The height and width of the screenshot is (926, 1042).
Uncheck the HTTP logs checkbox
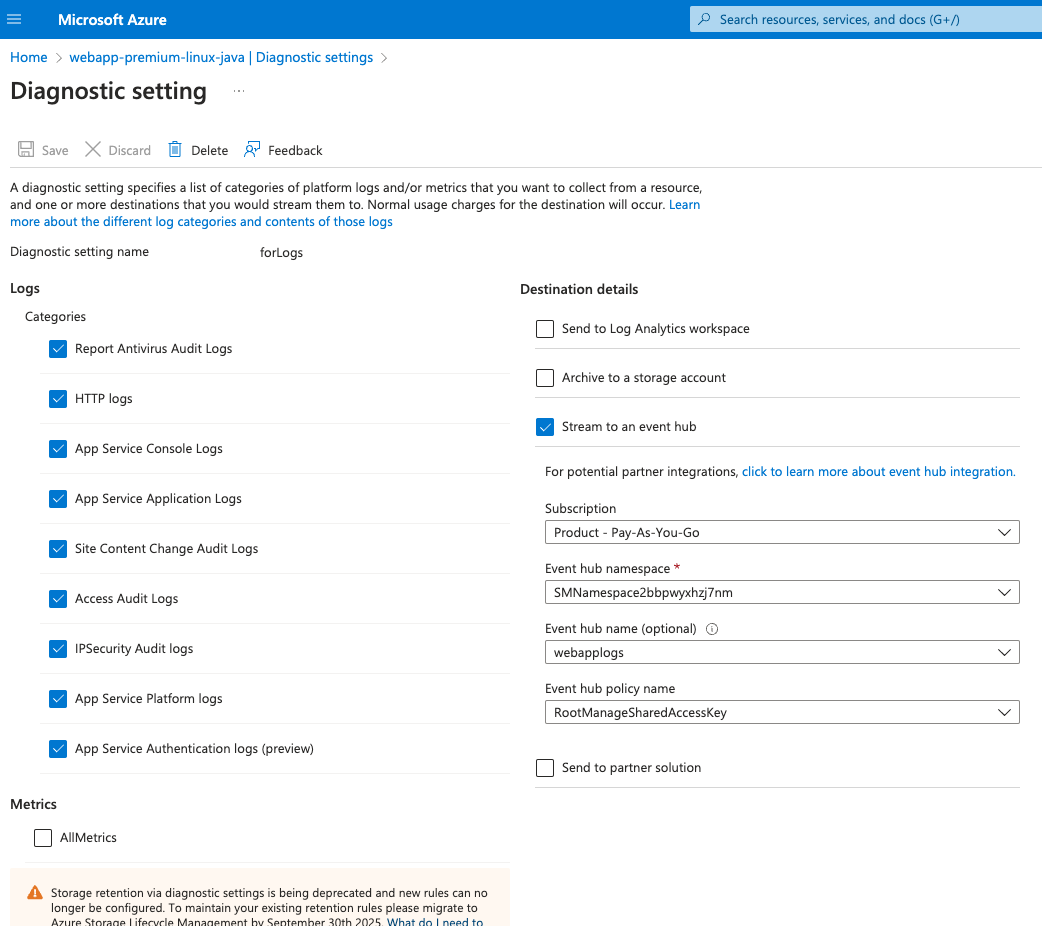point(57,399)
